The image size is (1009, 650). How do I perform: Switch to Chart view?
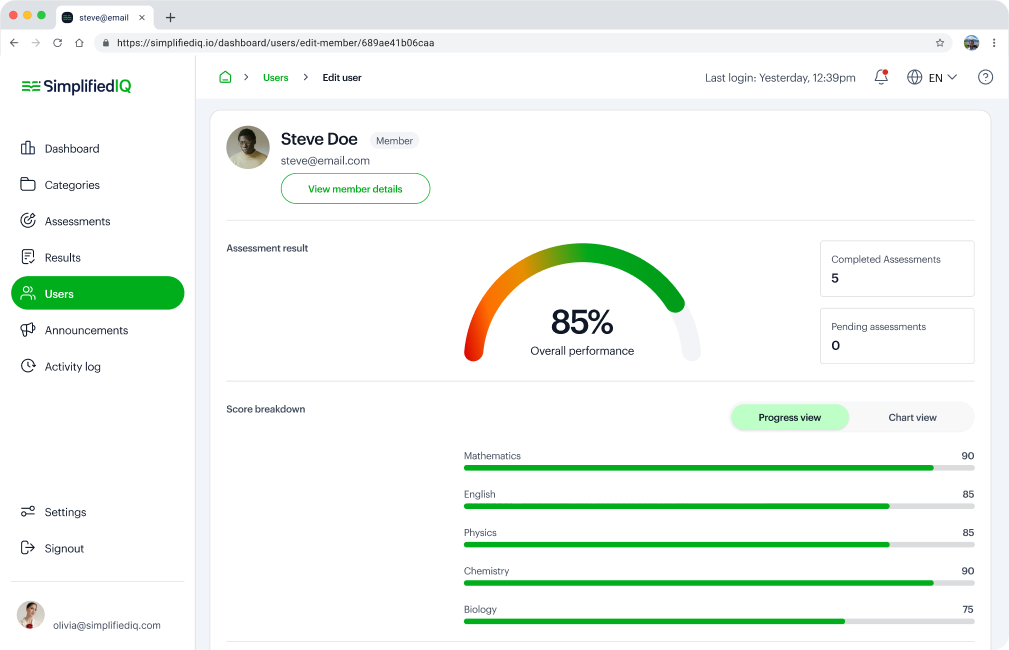912,417
